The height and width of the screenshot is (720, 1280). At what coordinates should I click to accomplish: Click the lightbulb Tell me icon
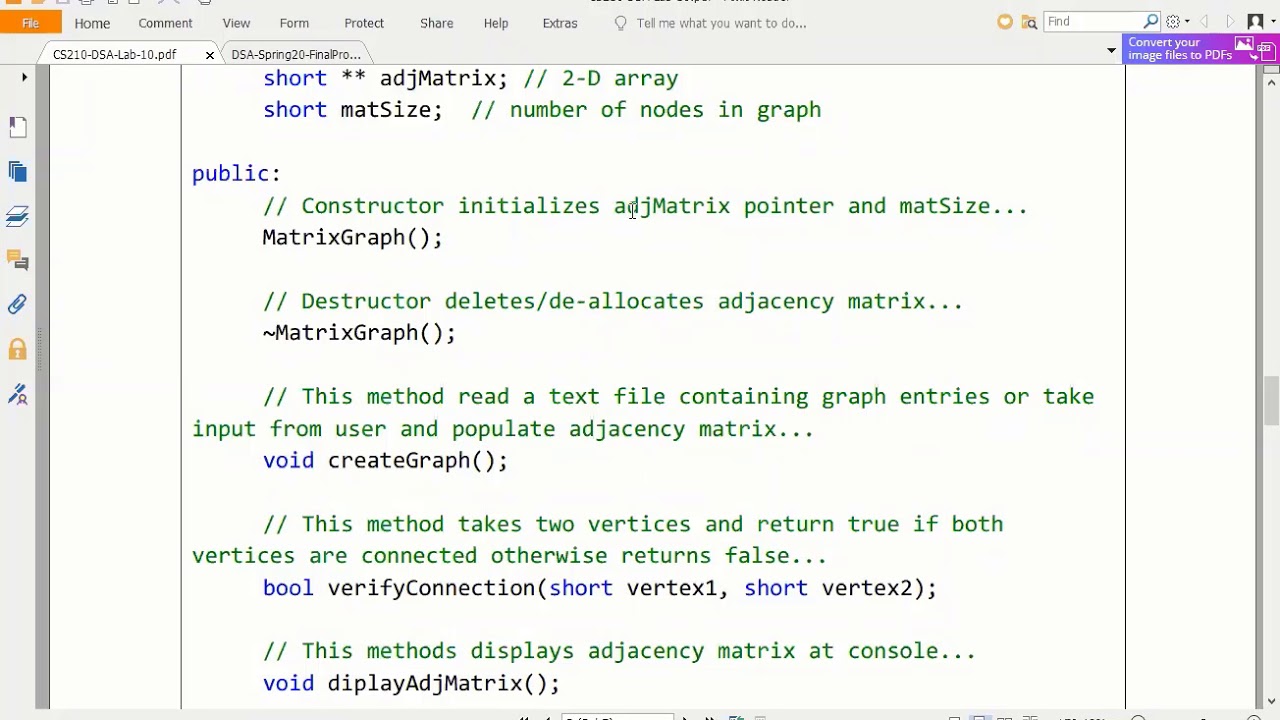click(621, 23)
